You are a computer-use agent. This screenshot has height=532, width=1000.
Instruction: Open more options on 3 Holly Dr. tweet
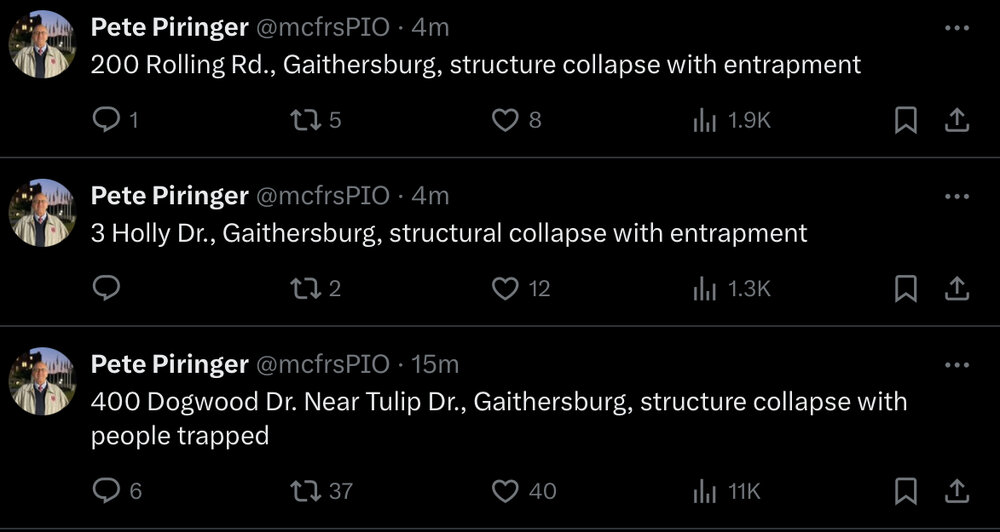click(957, 196)
